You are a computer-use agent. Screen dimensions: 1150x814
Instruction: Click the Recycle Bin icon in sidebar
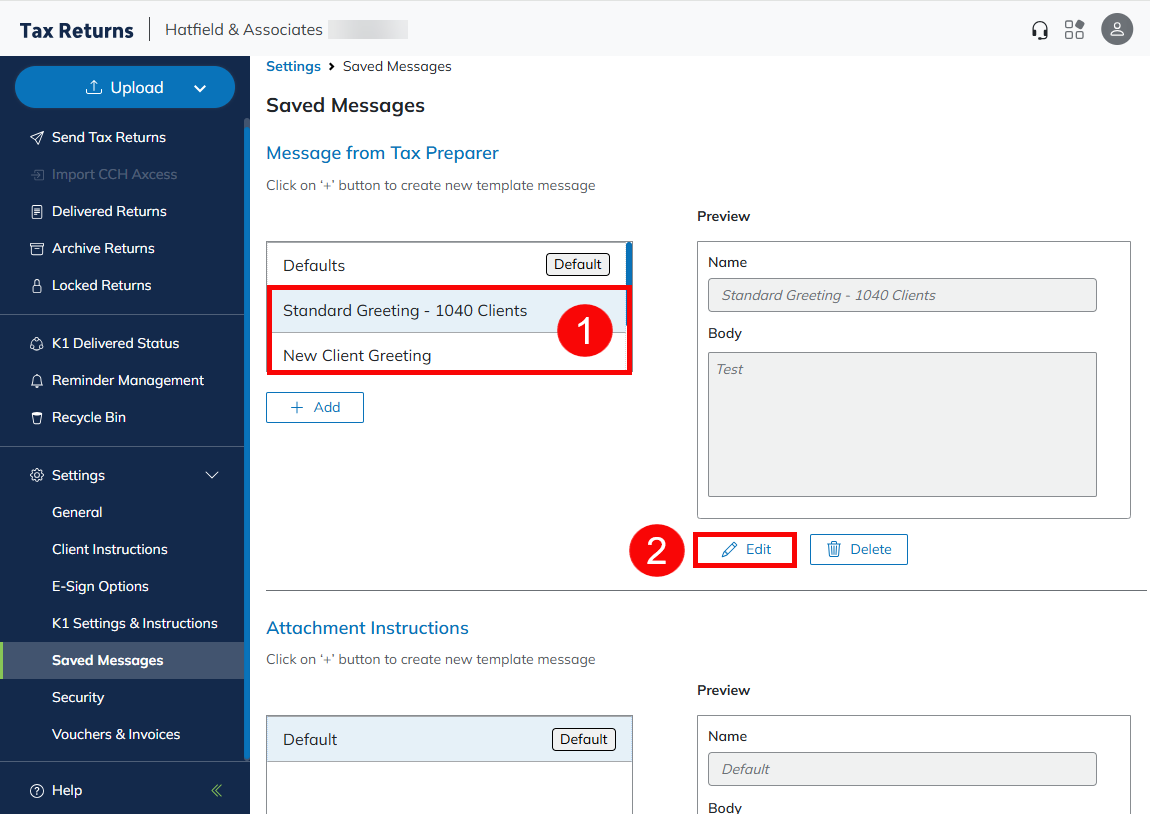coord(37,418)
